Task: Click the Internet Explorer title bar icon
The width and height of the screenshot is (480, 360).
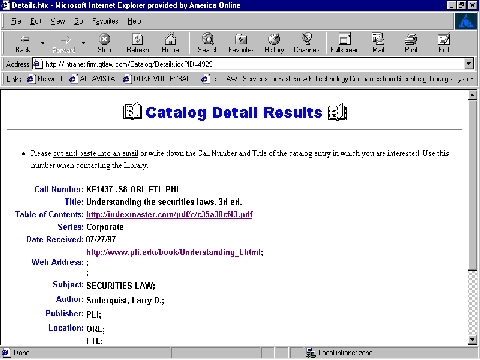Action: click(x=6, y=5)
